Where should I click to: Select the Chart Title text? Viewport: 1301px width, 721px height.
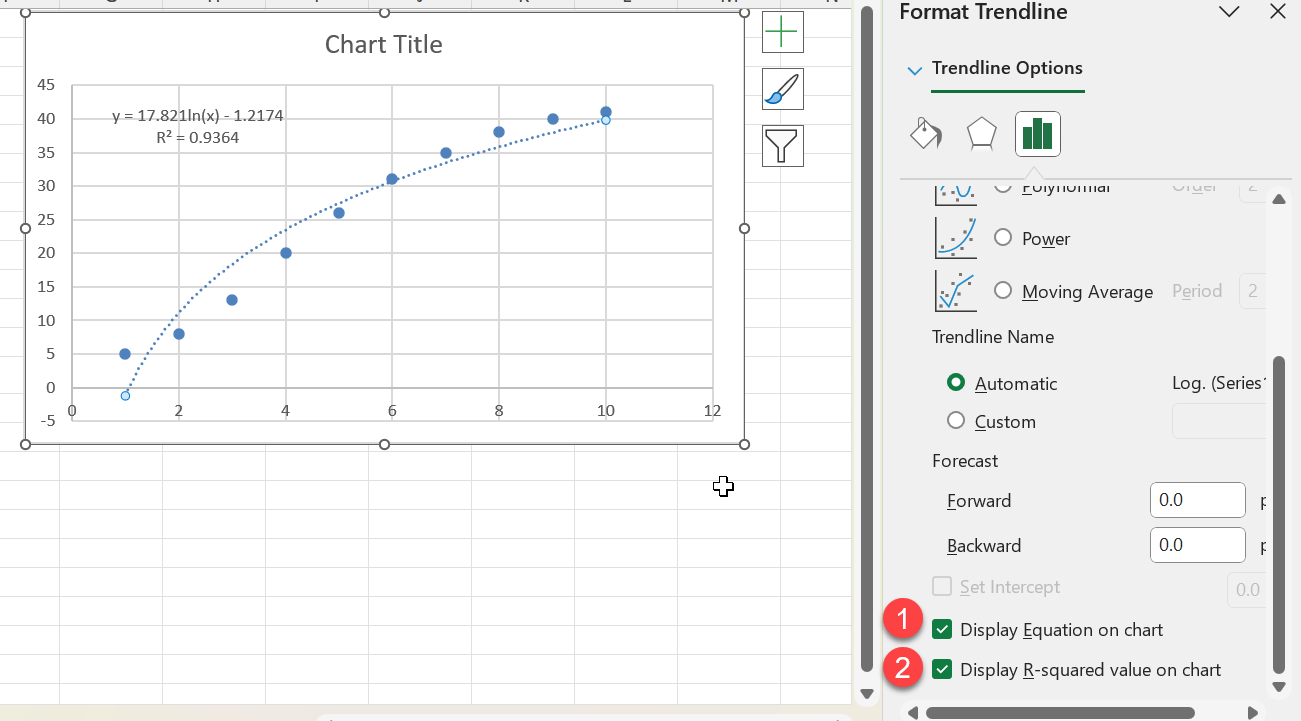pyautogui.click(x=384, y=44)
